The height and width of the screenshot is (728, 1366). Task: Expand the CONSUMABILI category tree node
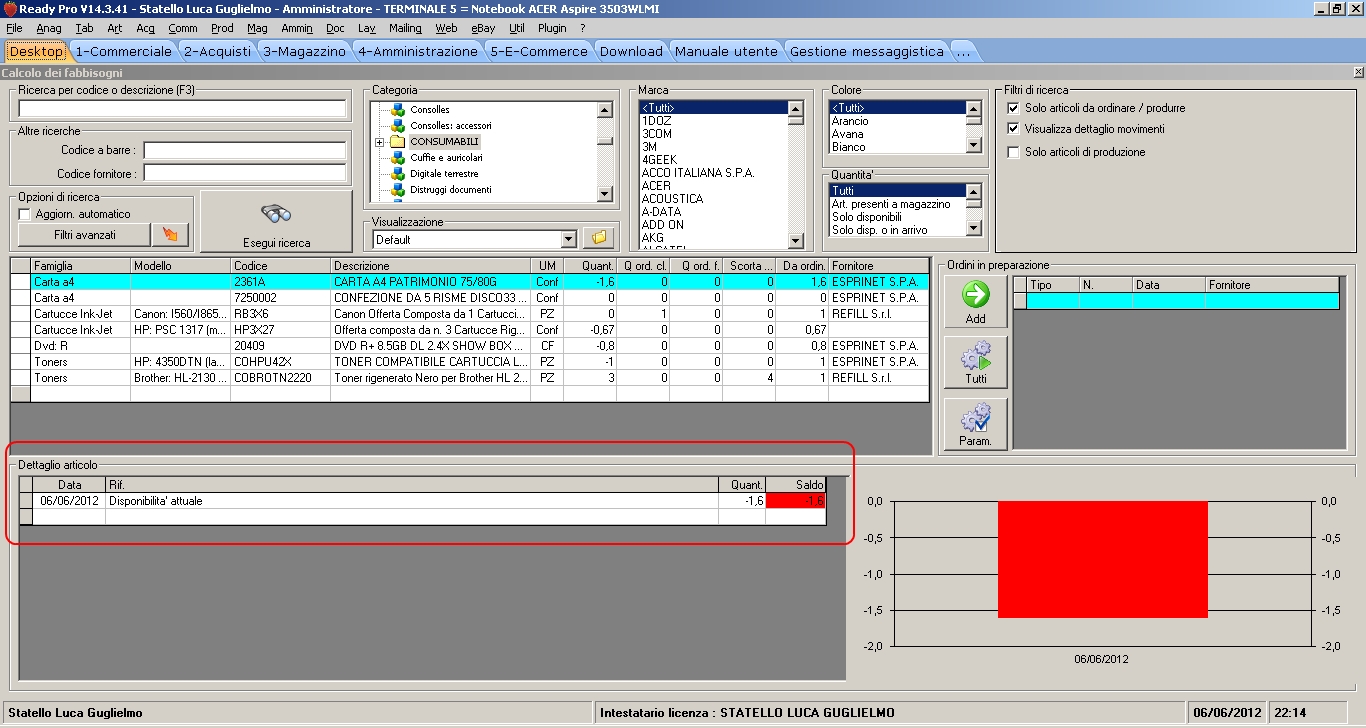(380, 143)
